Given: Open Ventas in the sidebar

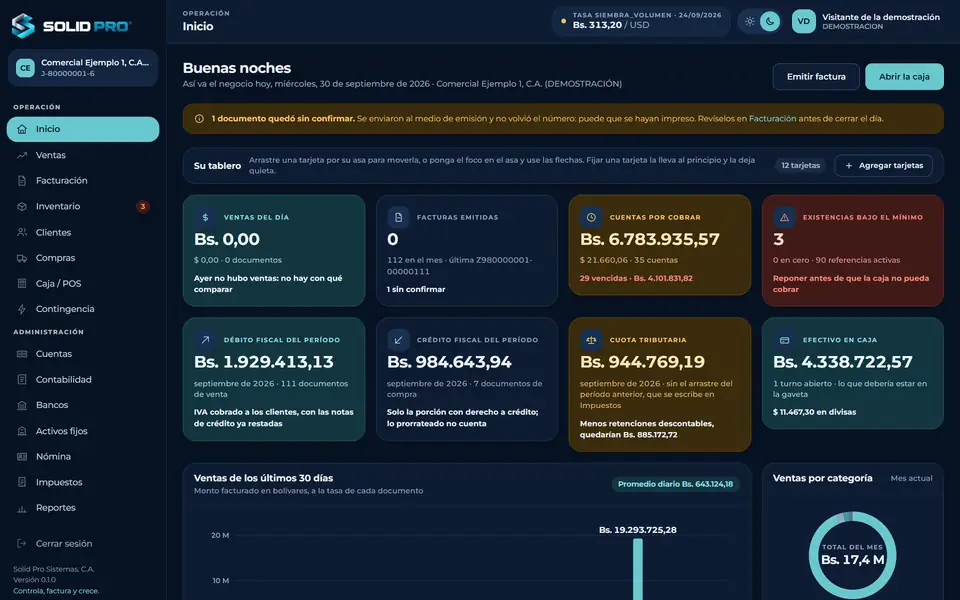Looking at the screenshot, I should pyautogui.click(x=83, y=156).
